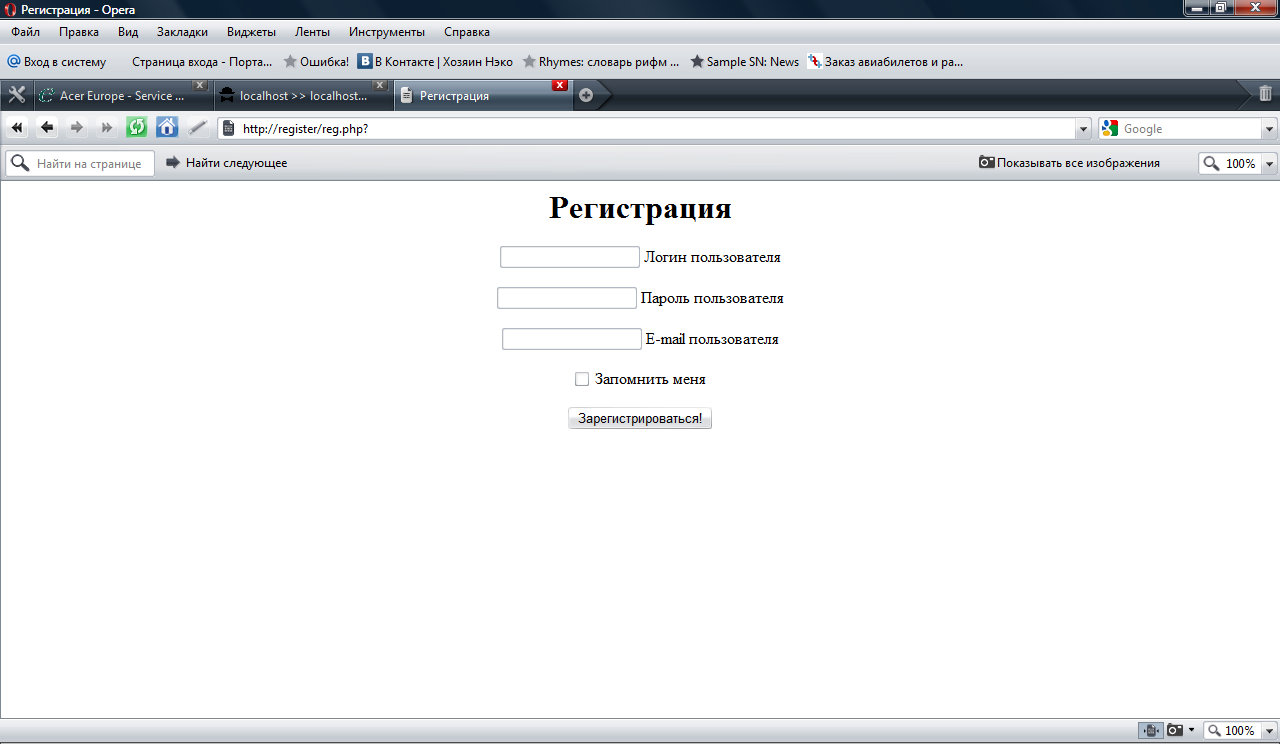The height and width of the screenshot is (744, 1281).
Task: Click Найти следующее button
Action: tap(226, 163)
